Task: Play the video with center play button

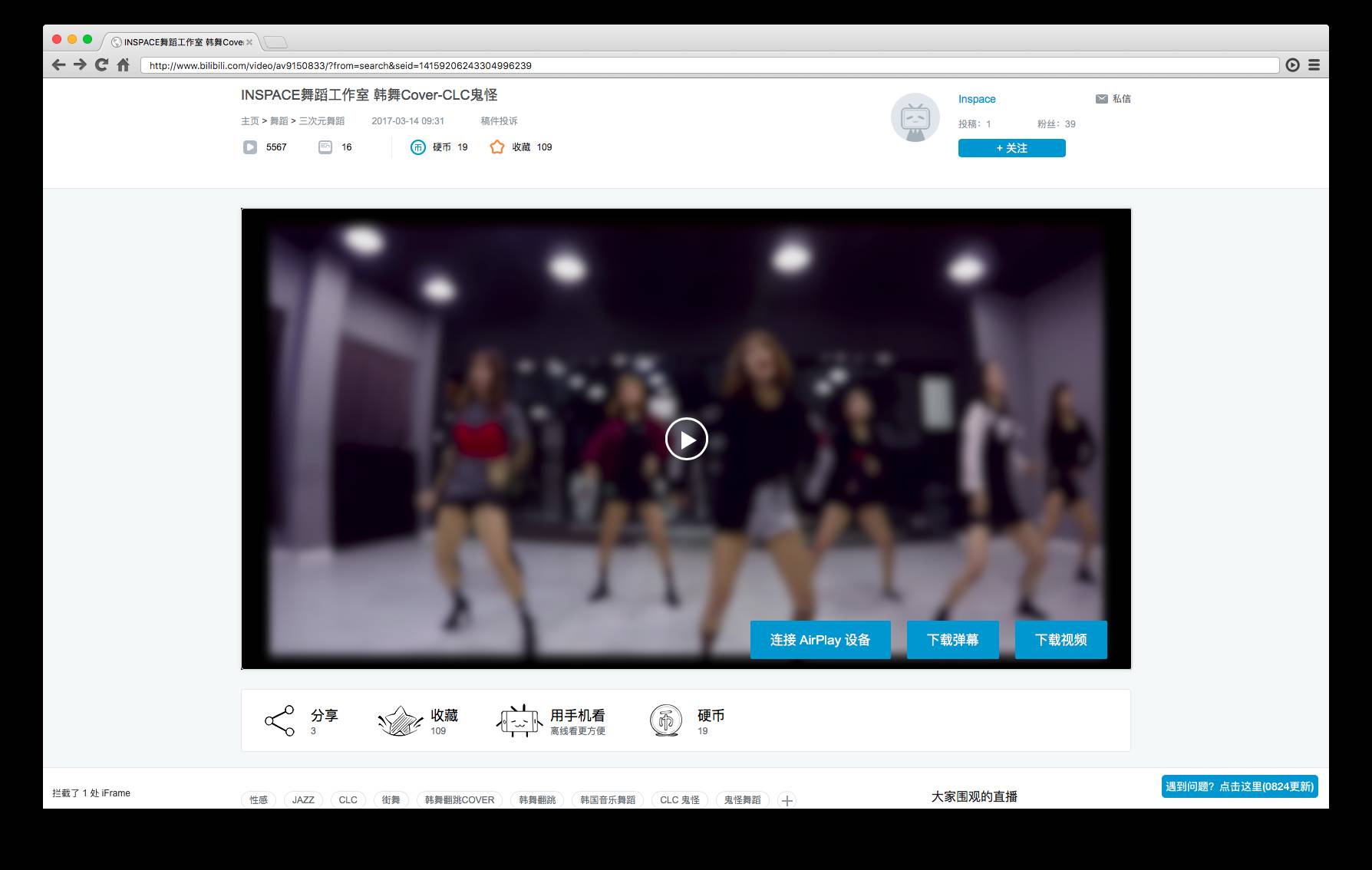Action: pos(686,439)
